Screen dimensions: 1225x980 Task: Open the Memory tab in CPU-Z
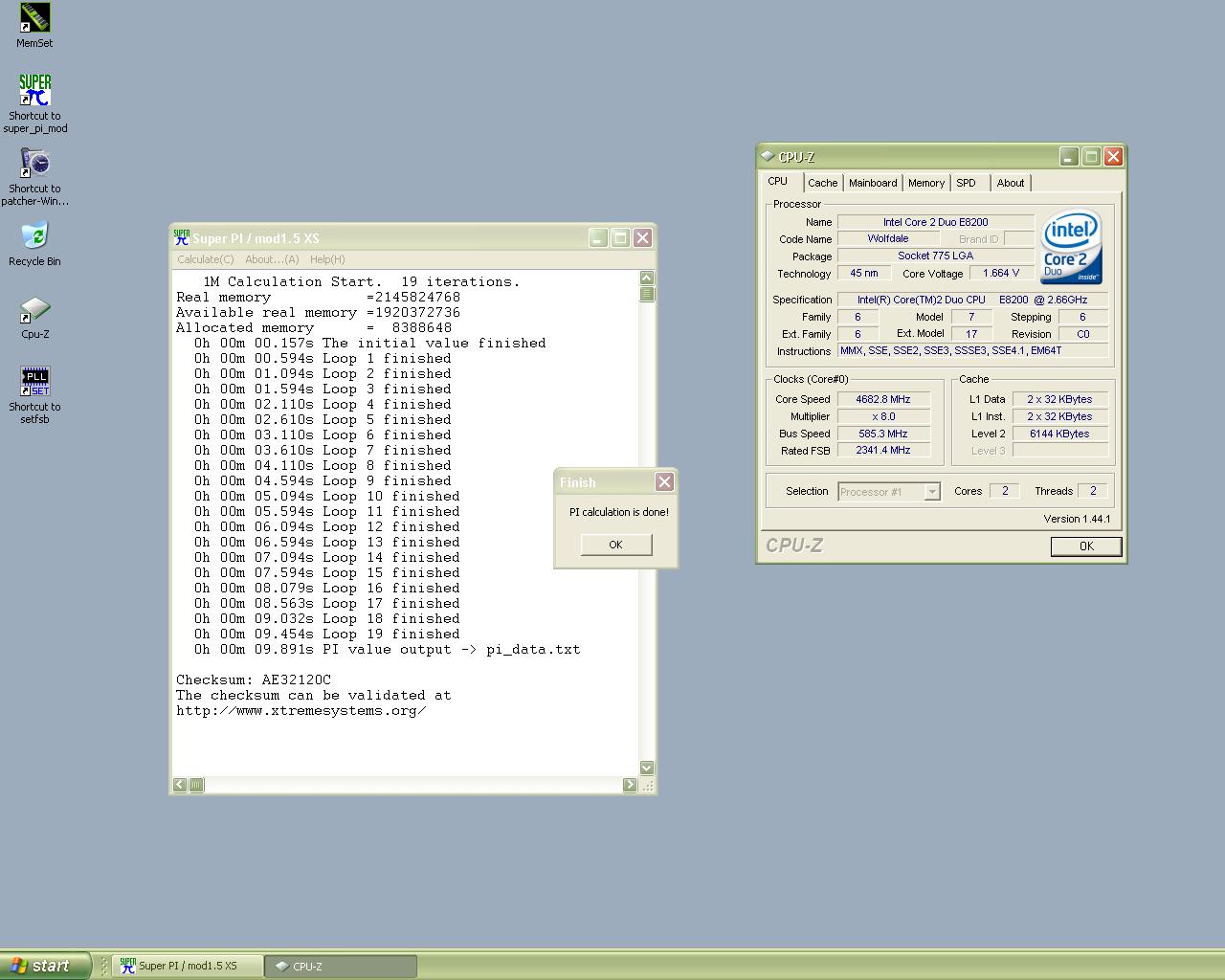point(926,183)
